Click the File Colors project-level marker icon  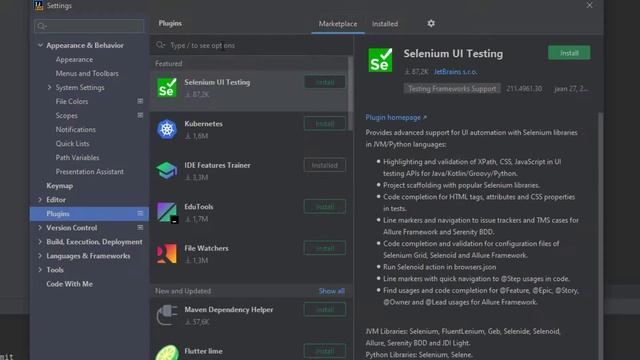click(140, 101)
